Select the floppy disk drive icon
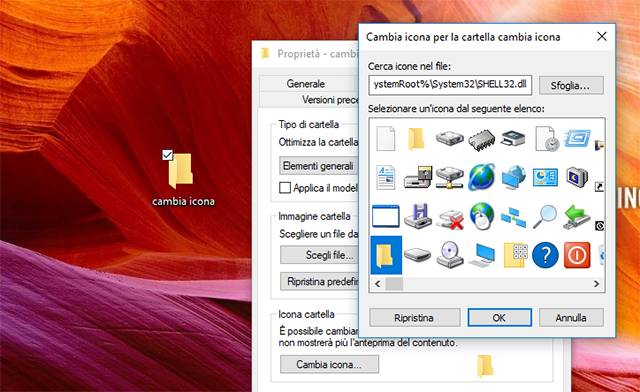640x392 pixels. [418, 216]
